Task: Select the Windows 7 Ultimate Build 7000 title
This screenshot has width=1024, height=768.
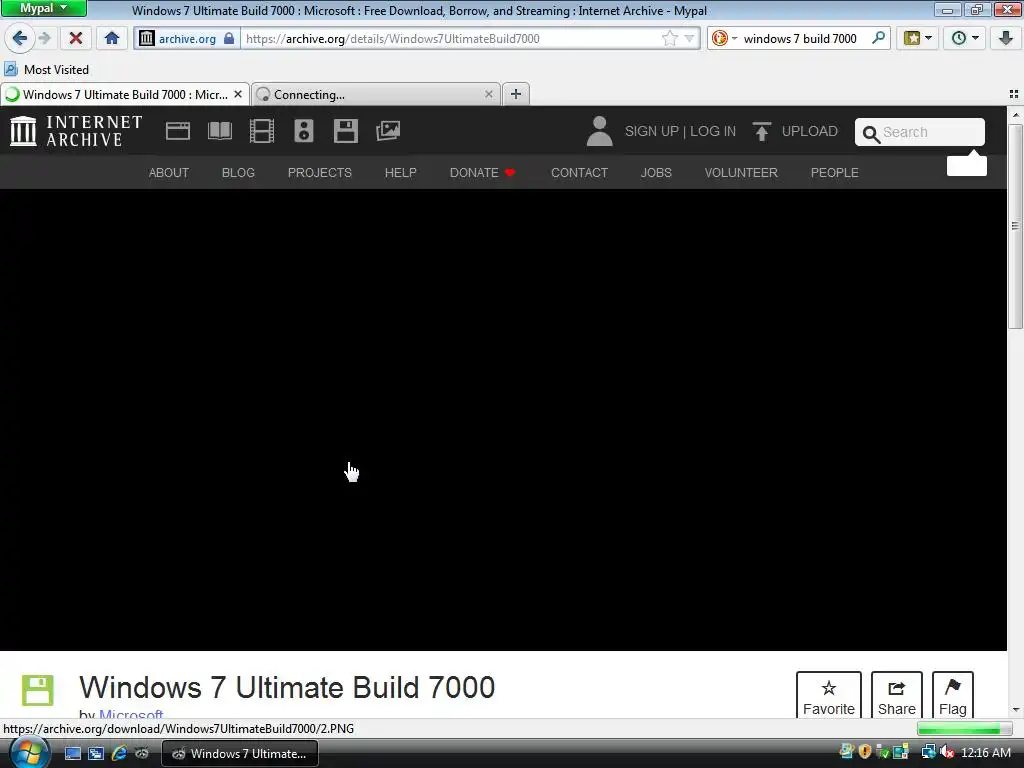Action: tap(287, 687)
